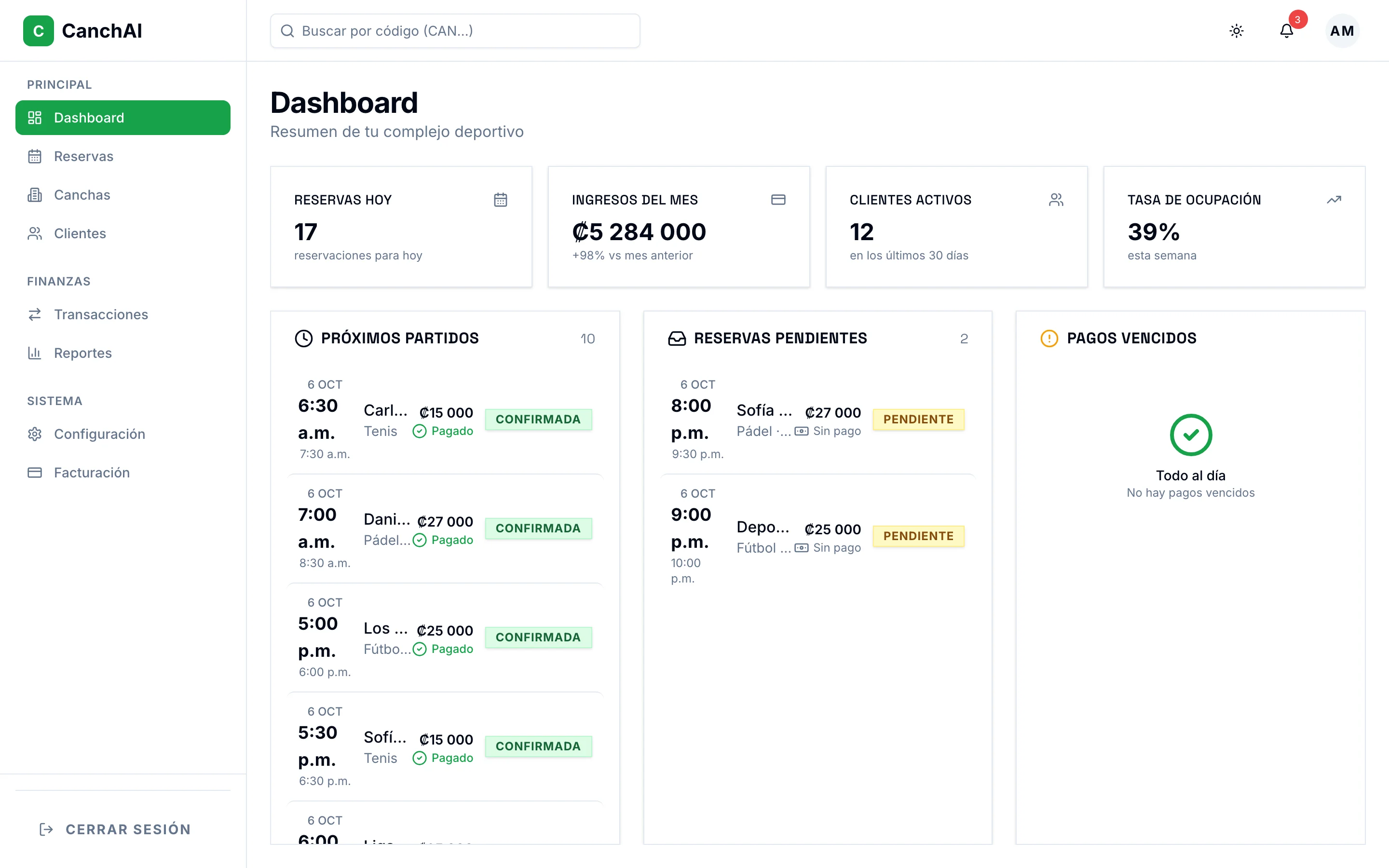Click the card icon in Ingresos del Mes
The width and height of the screenshot is (1389, 868).
pyautogui.click(x=778, y=200)
